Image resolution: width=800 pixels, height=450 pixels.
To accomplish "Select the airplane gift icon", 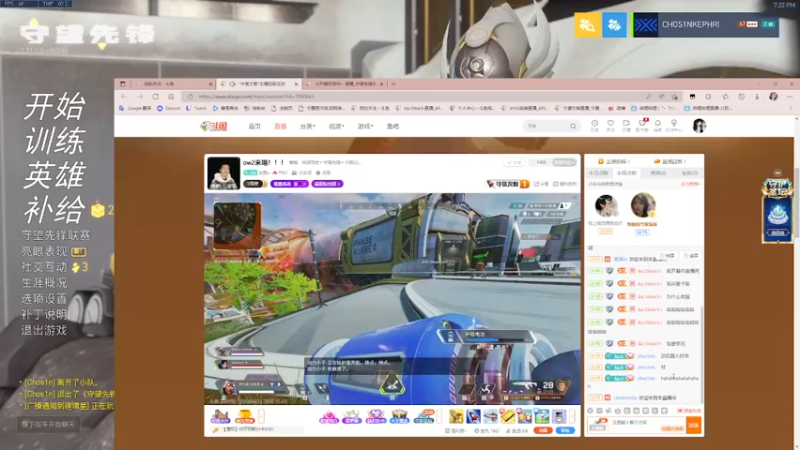I will (x=490, y=416).
